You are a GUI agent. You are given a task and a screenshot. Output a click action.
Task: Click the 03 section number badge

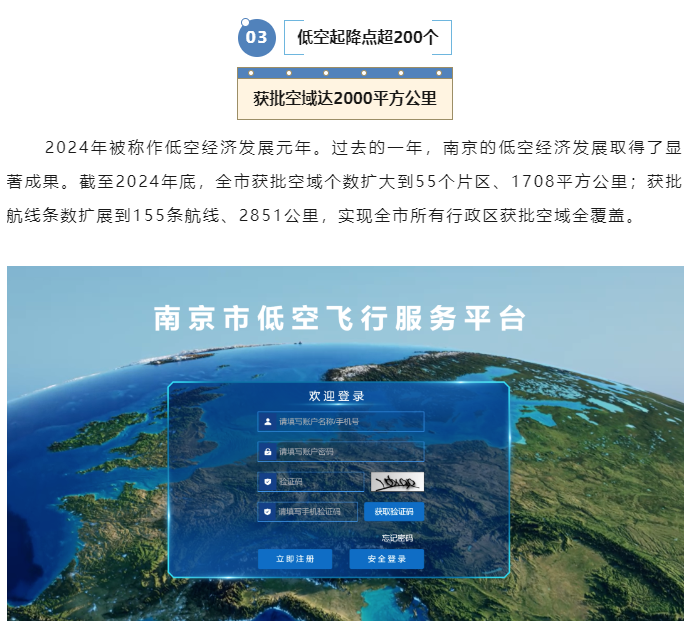(257, 37)
